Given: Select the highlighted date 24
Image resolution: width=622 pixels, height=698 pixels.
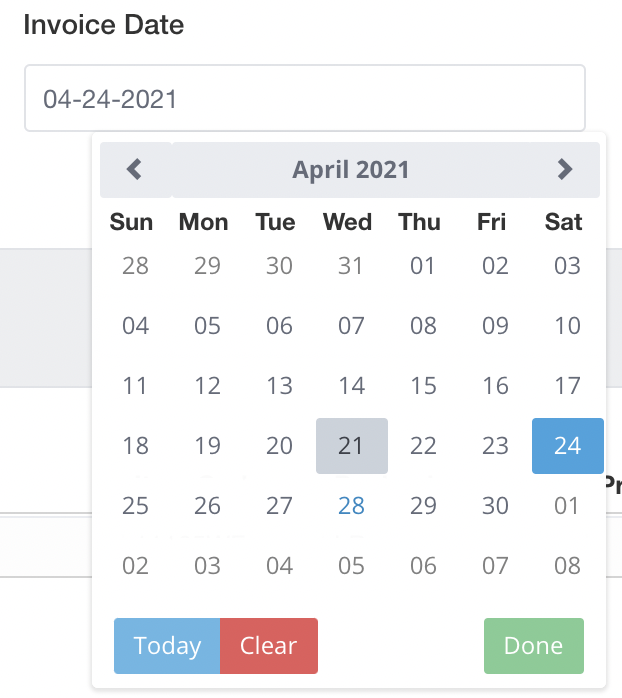Looking at the screenshot, I should [567, 446].
